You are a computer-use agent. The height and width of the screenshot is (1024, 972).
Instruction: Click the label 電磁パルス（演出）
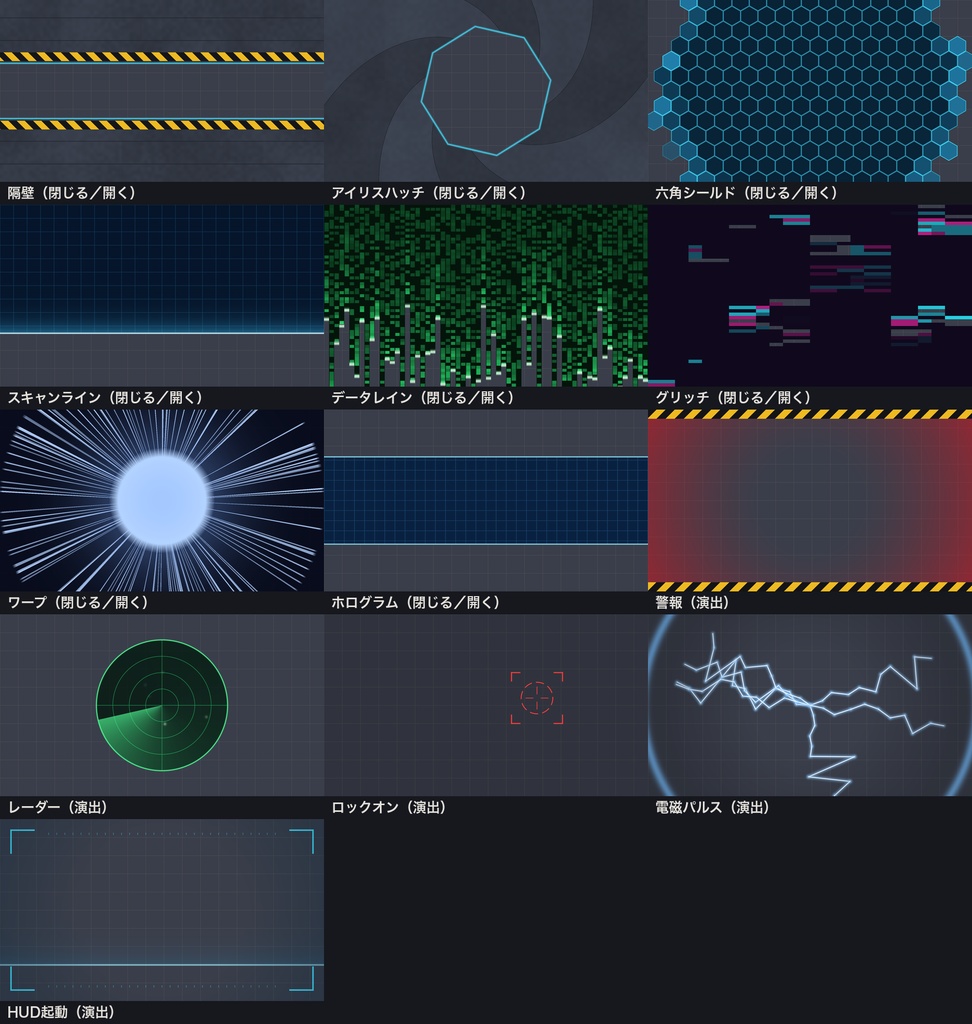713,808
